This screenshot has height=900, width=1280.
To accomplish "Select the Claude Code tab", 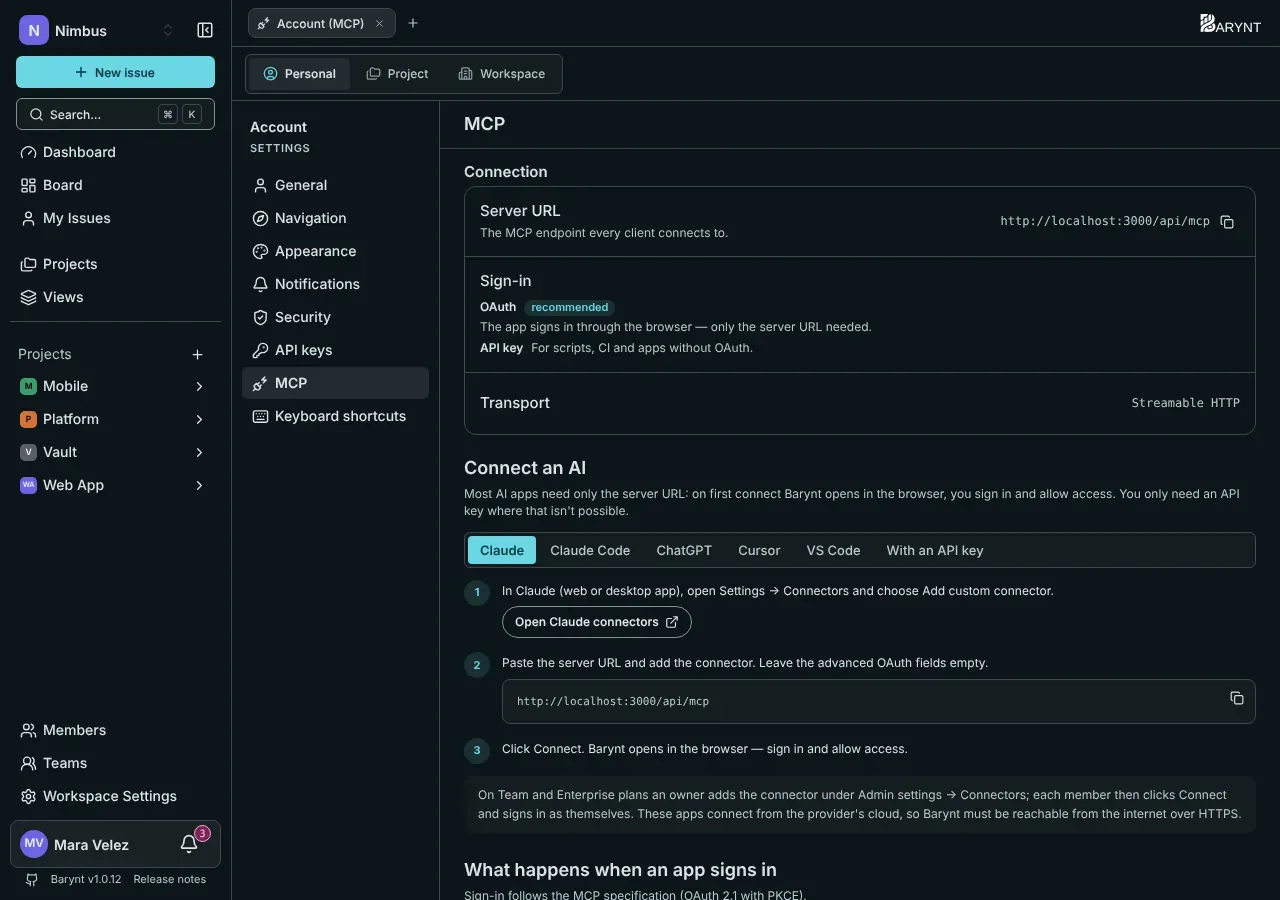I will [590, 550].
